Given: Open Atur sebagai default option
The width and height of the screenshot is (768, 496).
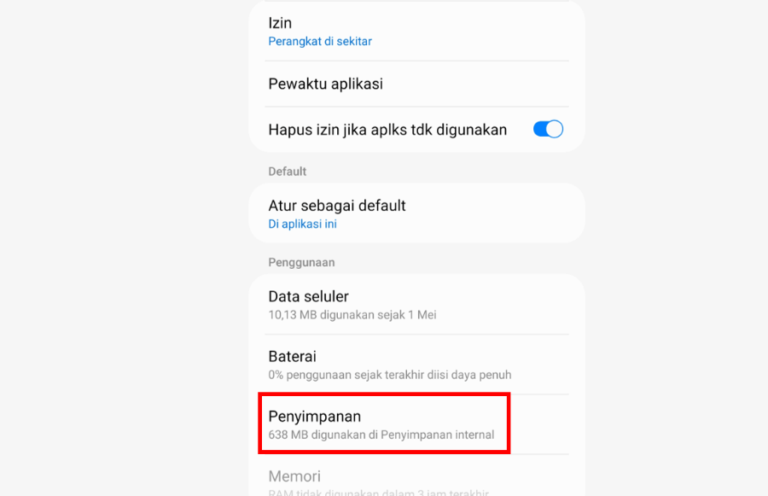Looking at the screenshot, I should coord(416,213).
